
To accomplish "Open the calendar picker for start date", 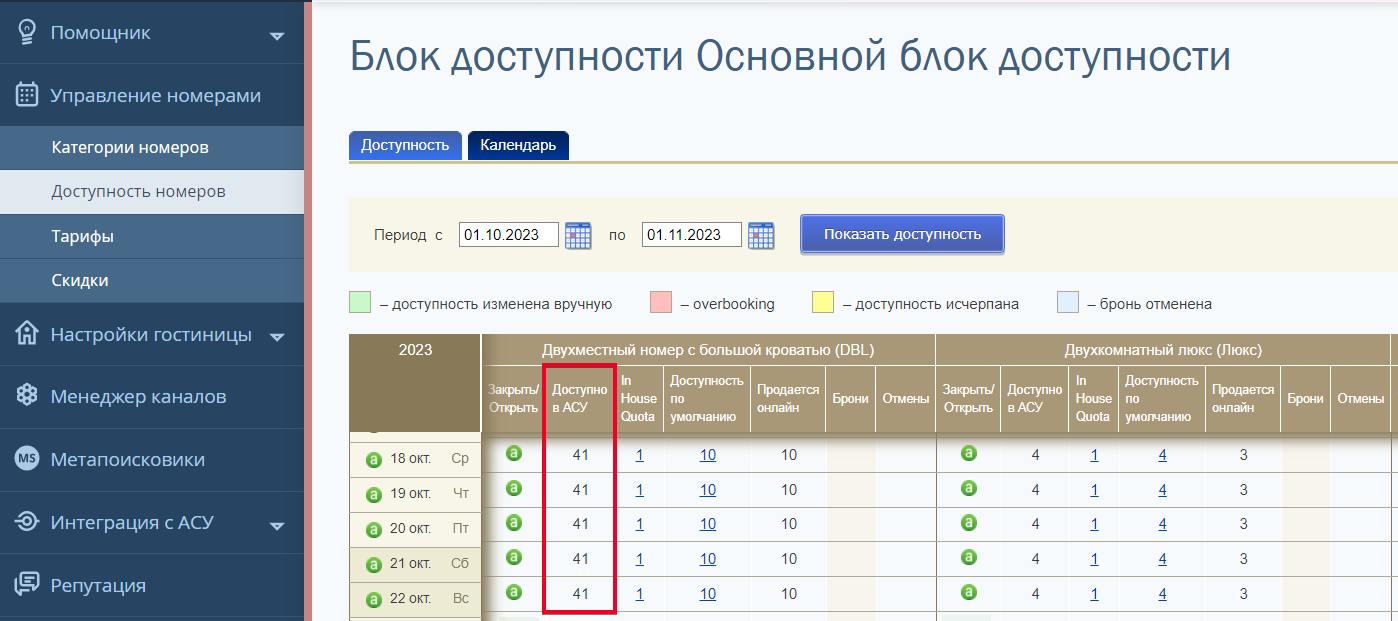I will pos(578,234).
